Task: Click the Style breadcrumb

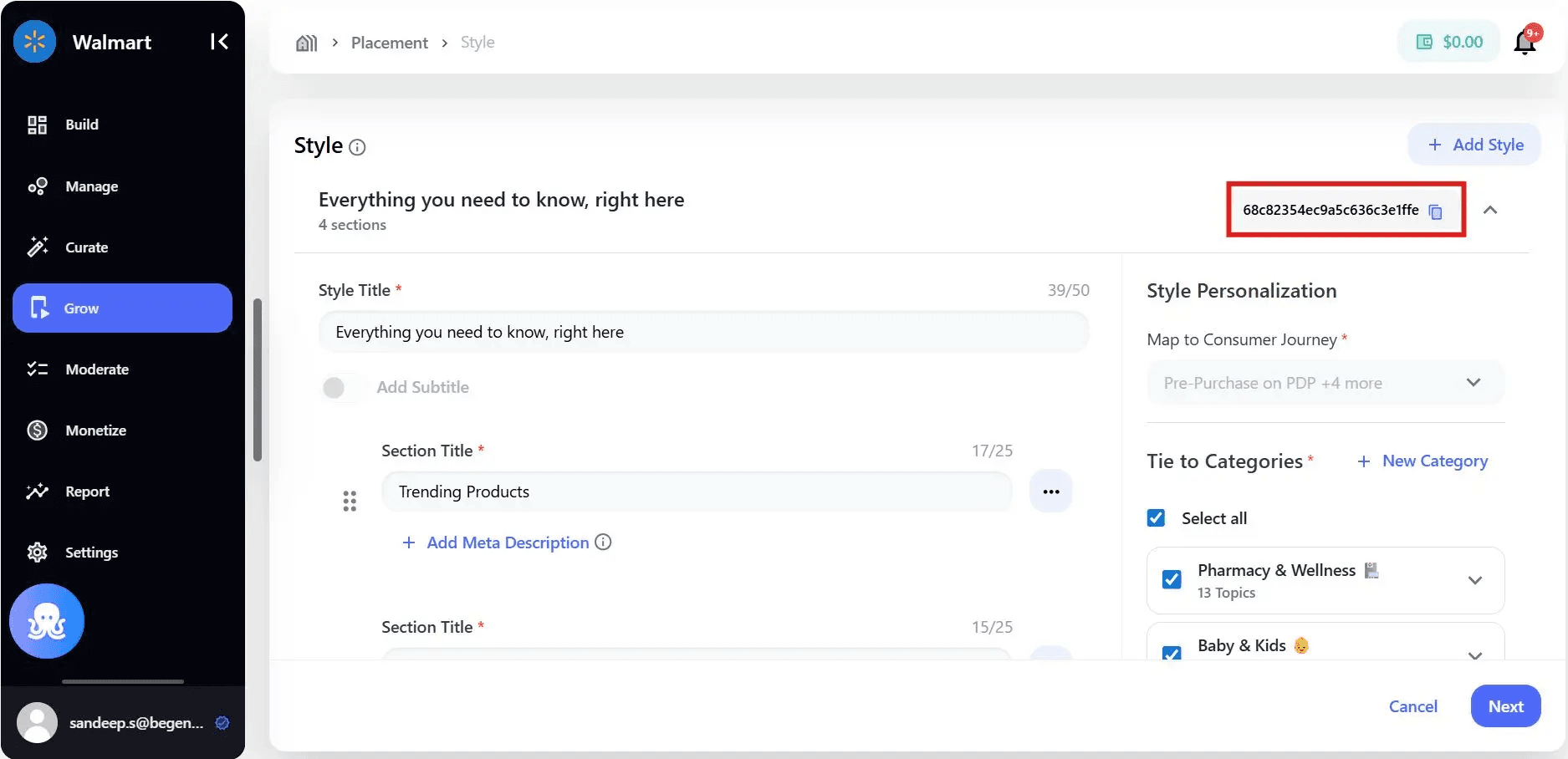Action: 478,42
